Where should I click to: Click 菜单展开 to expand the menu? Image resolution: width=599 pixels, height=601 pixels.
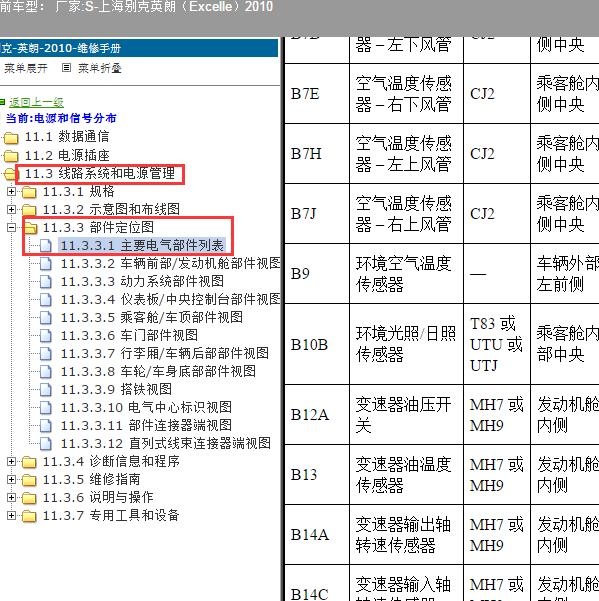[x=26, y=68]
